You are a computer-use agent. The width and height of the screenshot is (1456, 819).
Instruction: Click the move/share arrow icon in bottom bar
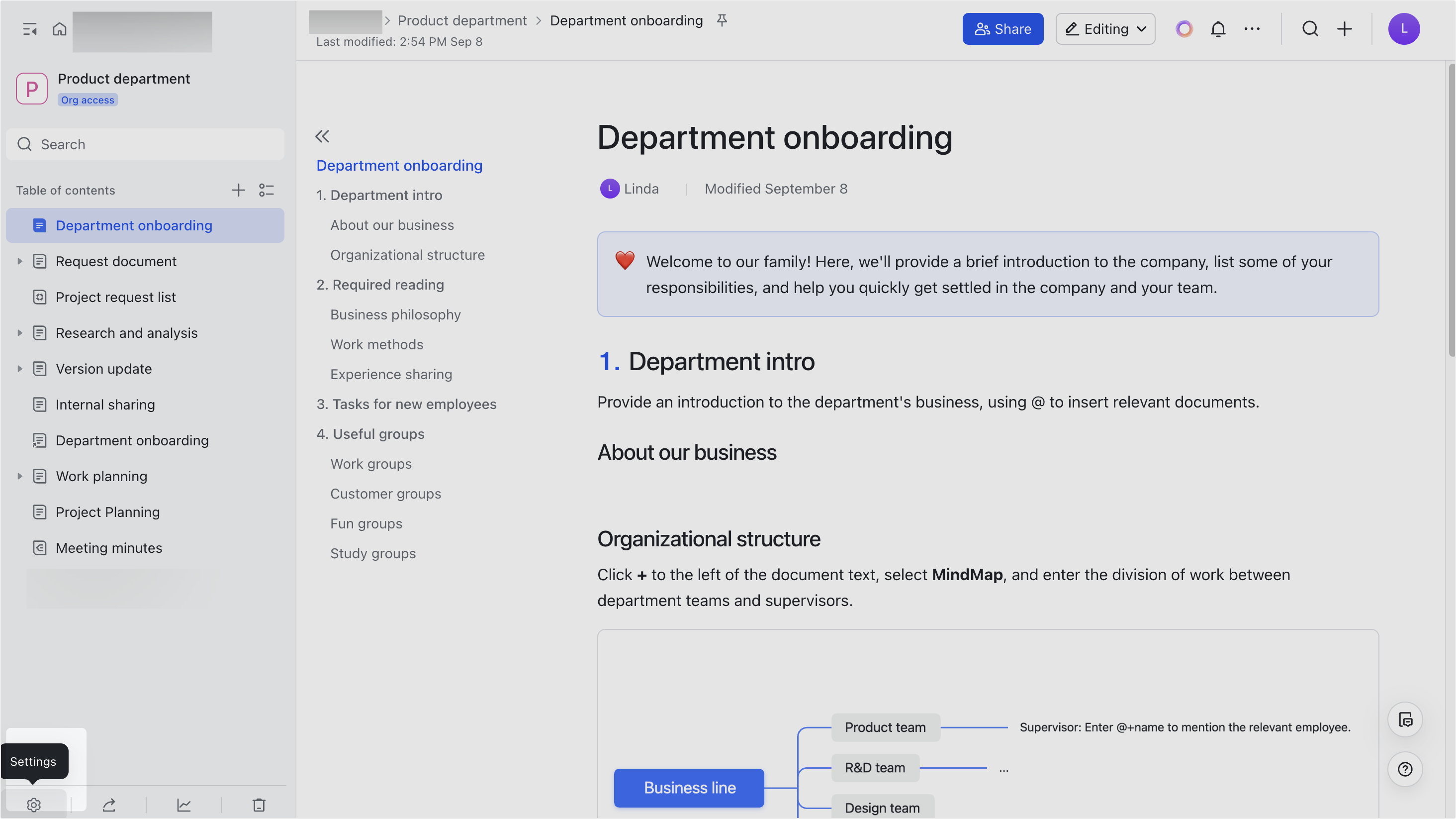[109, 805]
